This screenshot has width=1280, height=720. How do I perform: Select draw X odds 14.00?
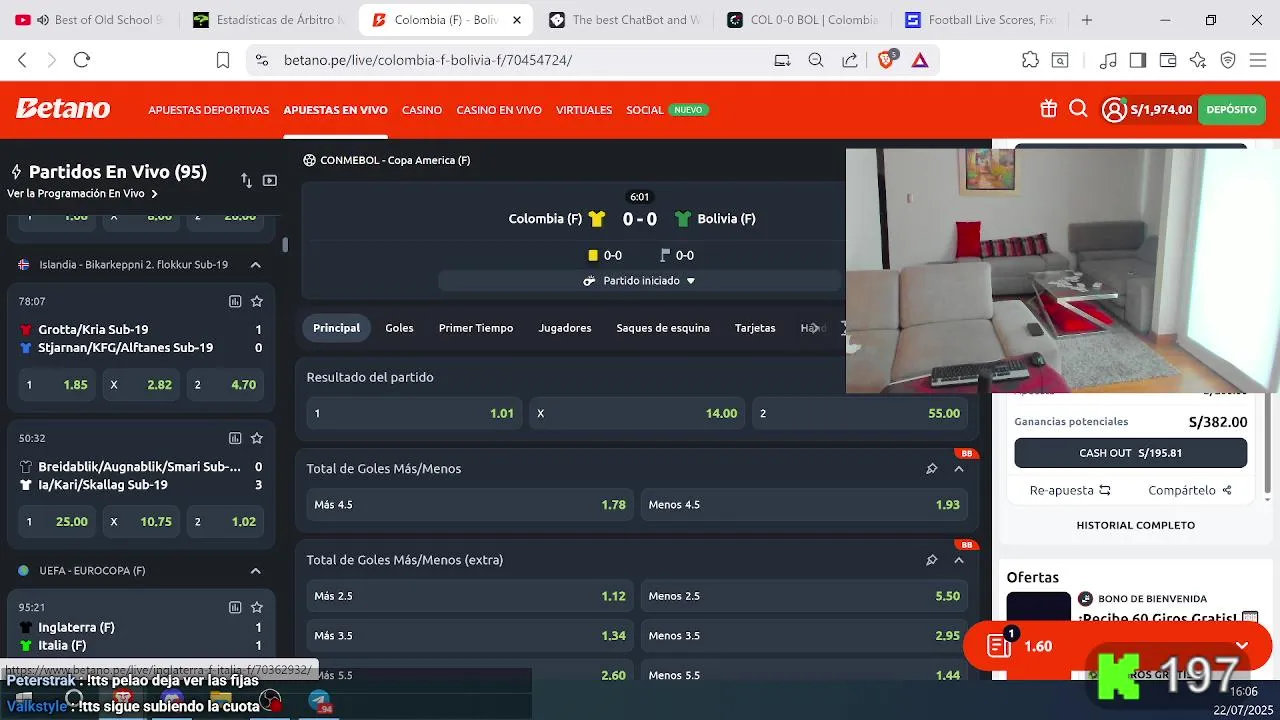(x=637, y=413)
